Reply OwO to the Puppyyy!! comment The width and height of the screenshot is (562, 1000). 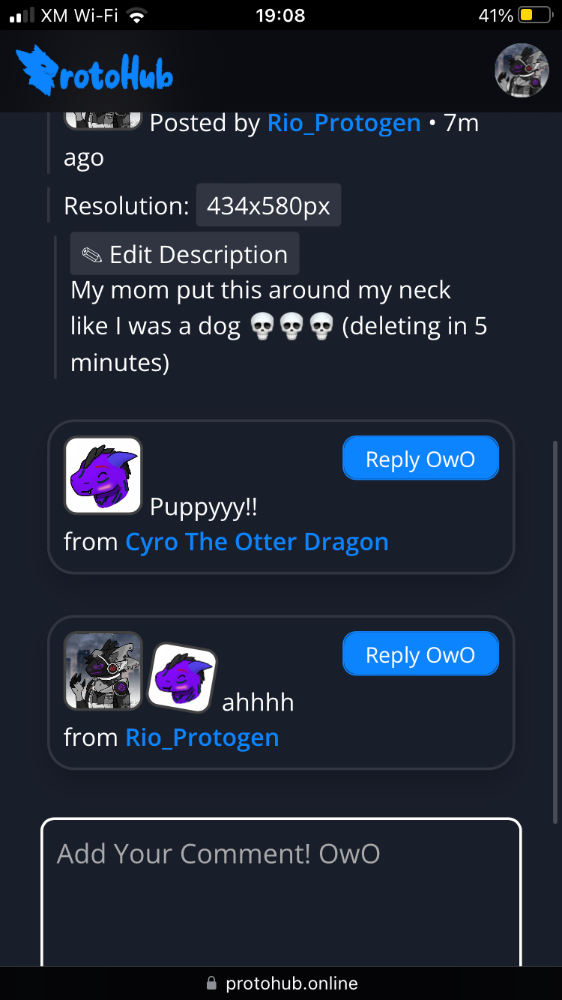point(420,458)
